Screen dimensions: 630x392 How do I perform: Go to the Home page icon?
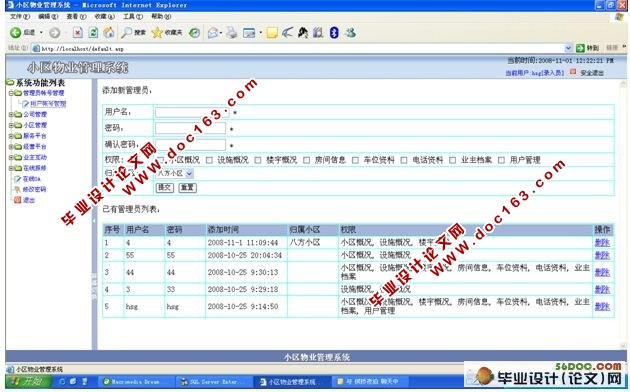coord(108,33)
